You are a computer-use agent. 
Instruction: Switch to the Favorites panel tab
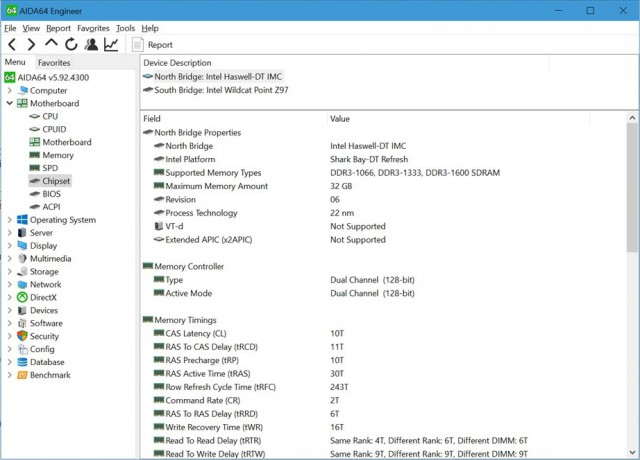coord(54,63)
